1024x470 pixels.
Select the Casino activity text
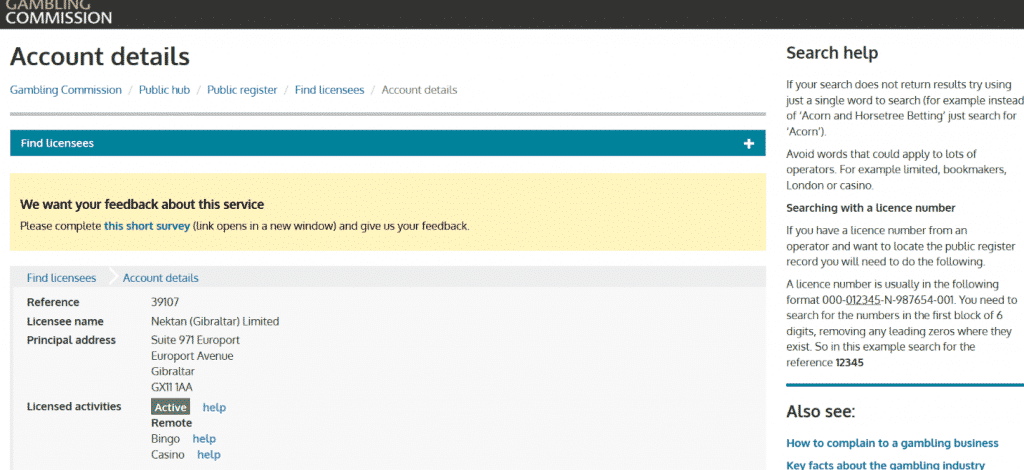(168, 454)
